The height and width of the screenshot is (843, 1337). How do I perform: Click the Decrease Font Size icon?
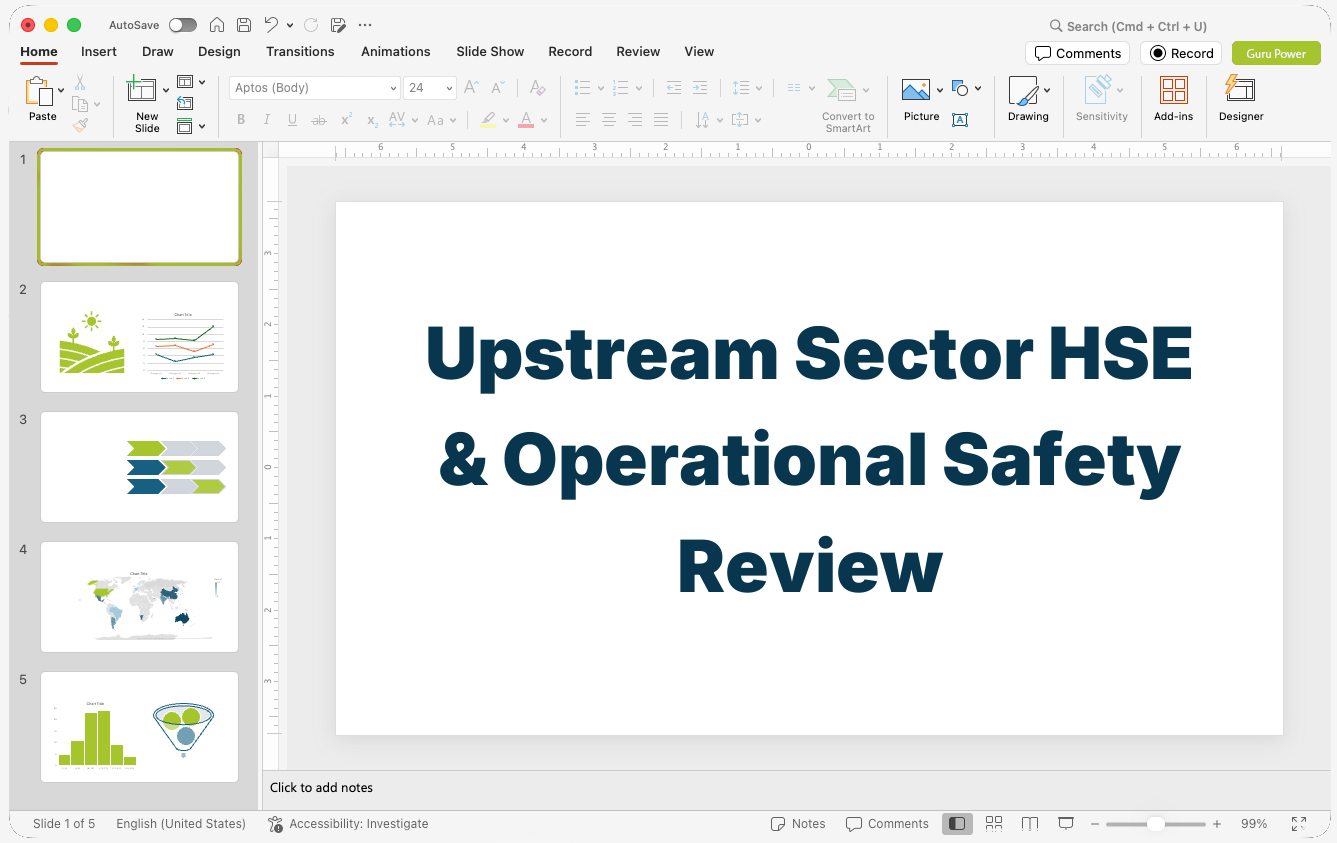[x=497, y=88]
